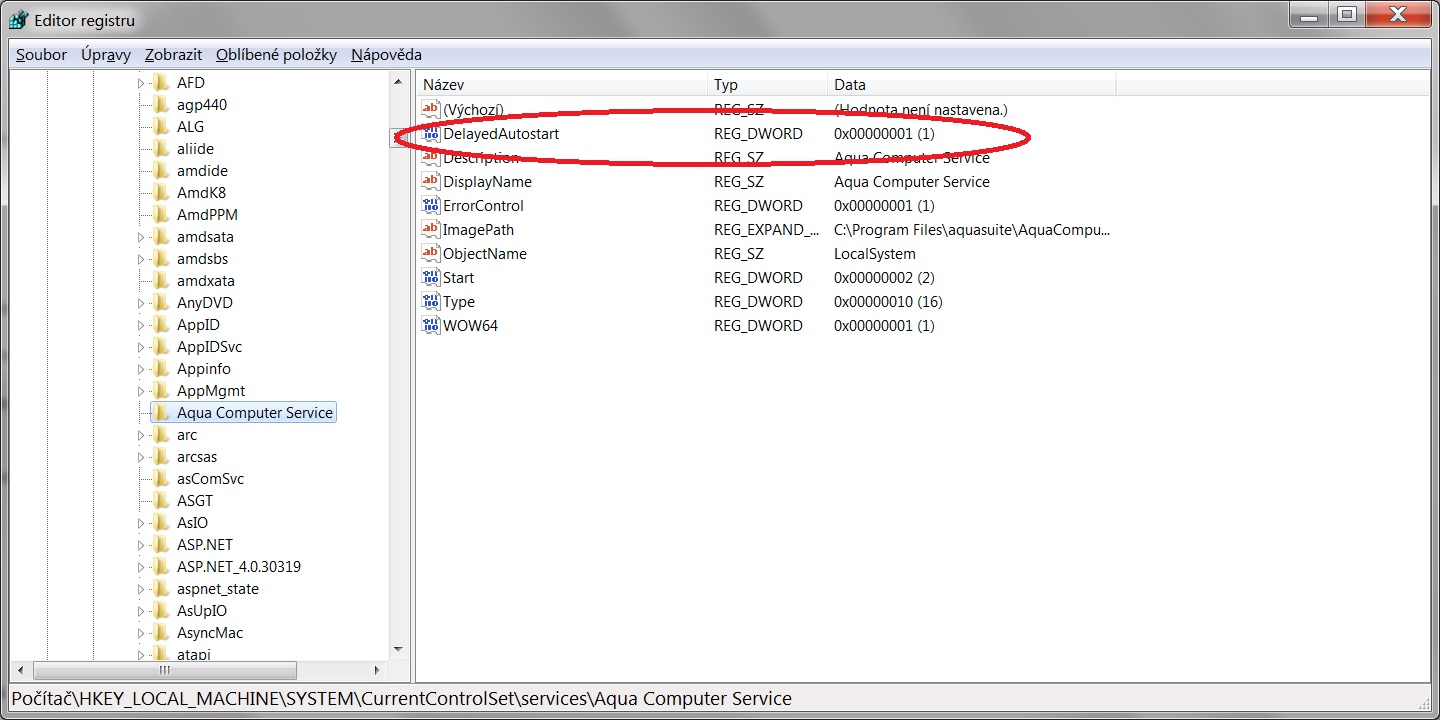Image resolution: width=1440 pixels, height=720 pixels.
Task: Click the registry path in the status bar
Action: point(401,699)
